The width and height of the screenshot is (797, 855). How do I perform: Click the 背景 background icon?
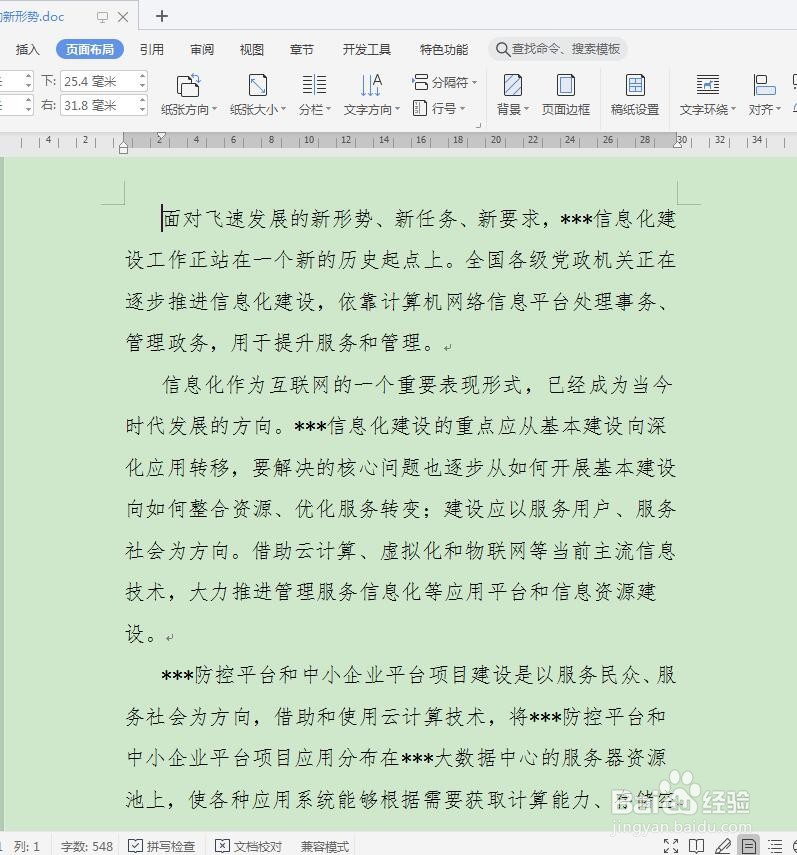tap(512, 85)
